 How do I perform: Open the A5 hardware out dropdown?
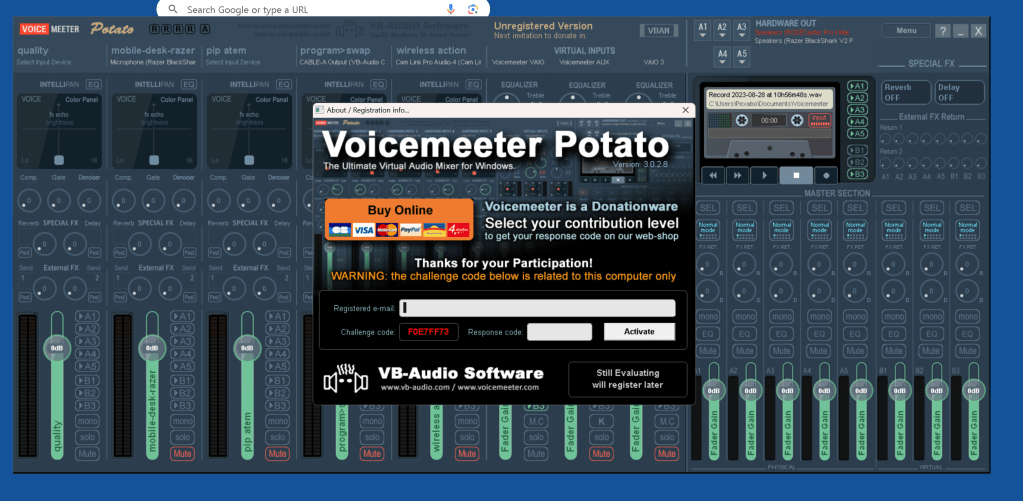pyautogui.click(x=742, y=57)
